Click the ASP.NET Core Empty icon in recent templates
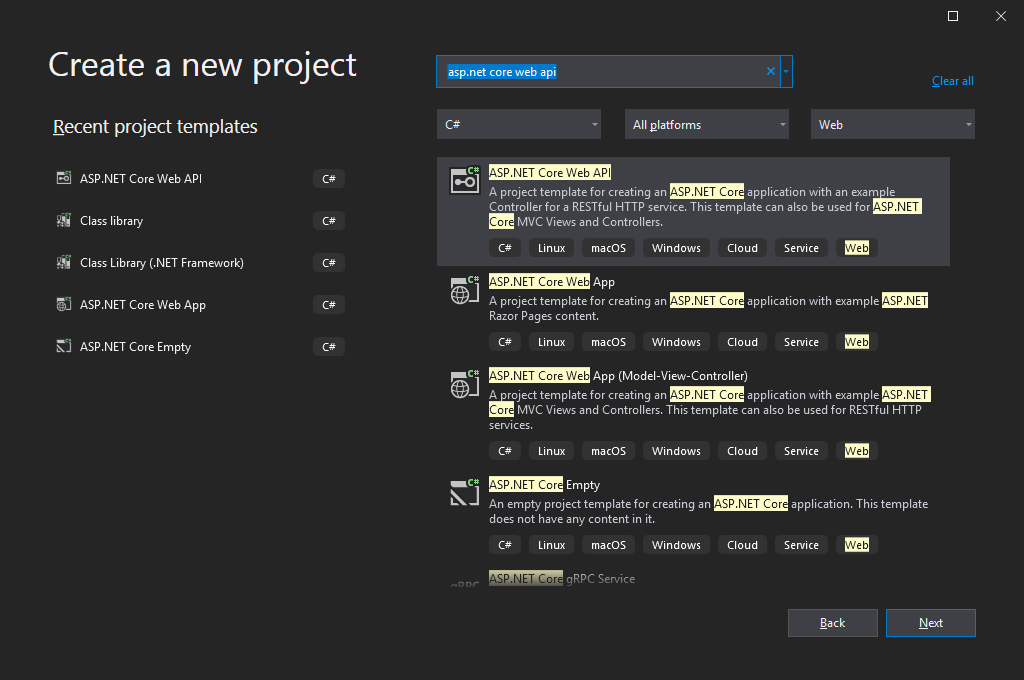 point(63,346)
